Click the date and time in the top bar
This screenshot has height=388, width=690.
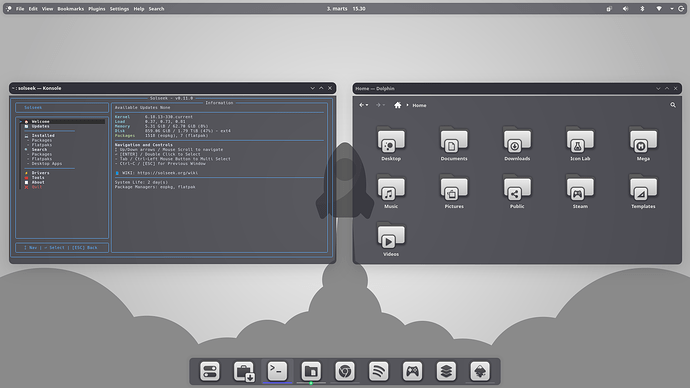(x=346, y=9)
